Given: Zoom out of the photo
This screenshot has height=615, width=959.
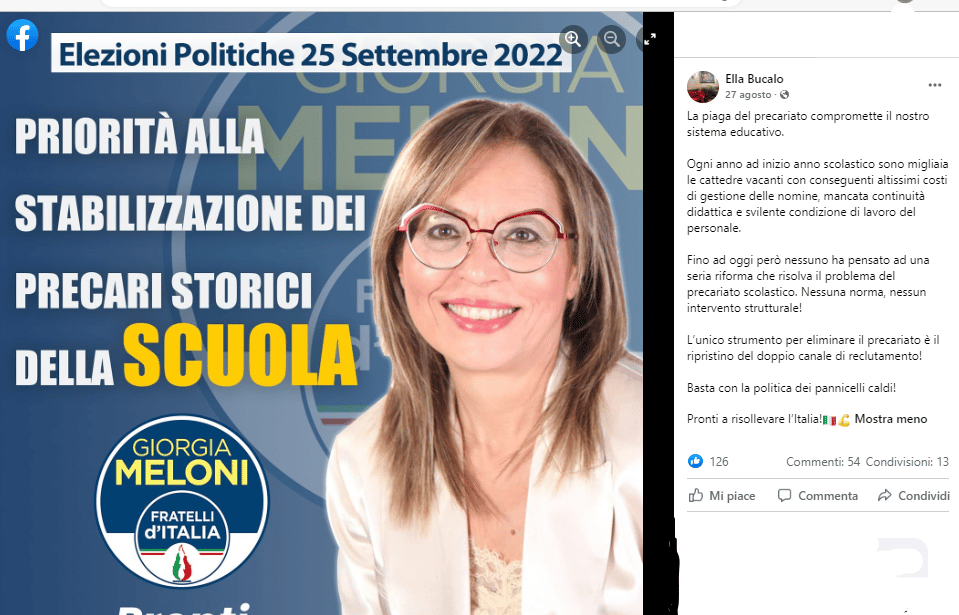Looking at the screenshot, I should (612, 39).
